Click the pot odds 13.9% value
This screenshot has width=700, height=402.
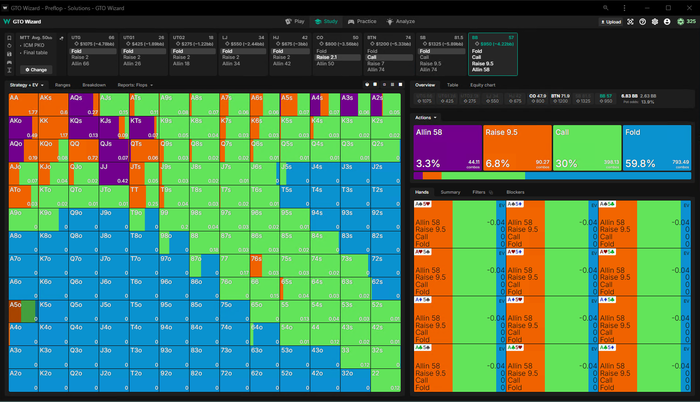(647, 102)
